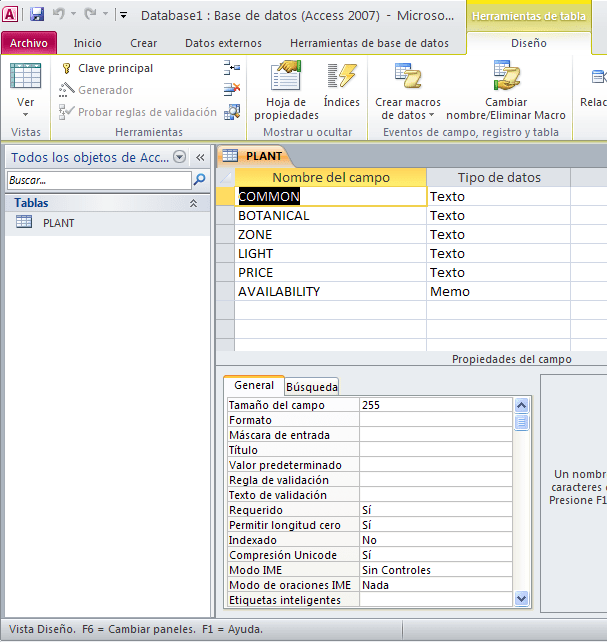The image size is (607, 642).
Task: Open the Archivo tab
Action: (x=29, y=43)
